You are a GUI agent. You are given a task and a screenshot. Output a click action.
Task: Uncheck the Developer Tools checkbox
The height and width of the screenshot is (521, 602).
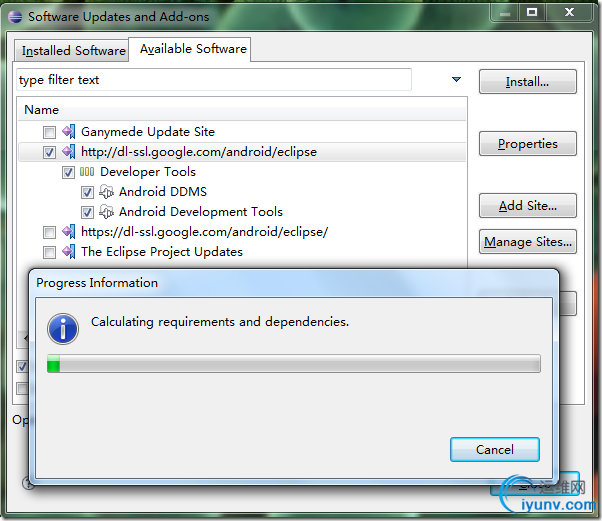point(68,172)
